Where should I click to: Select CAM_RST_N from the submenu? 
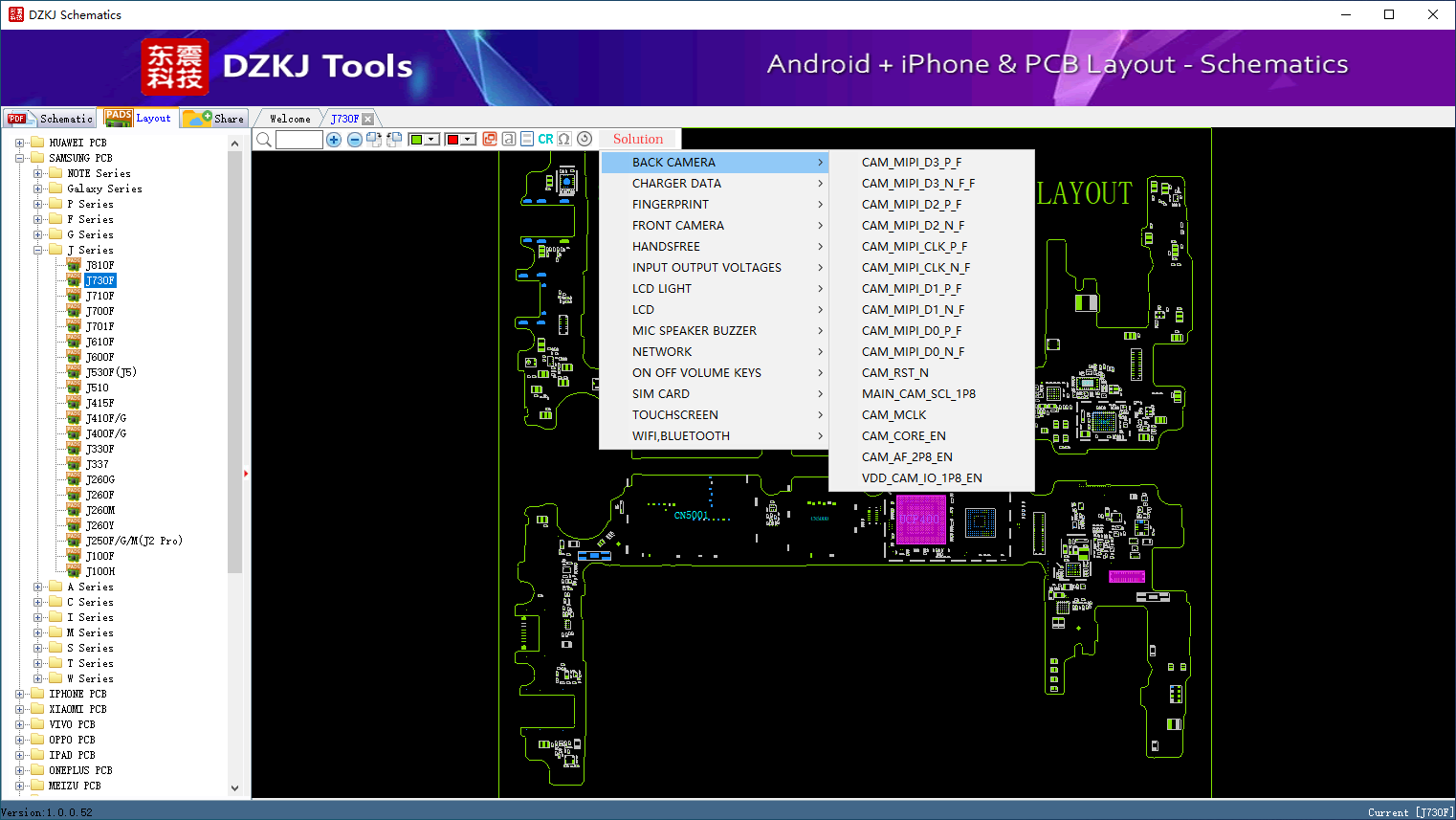tap(932, 373)
